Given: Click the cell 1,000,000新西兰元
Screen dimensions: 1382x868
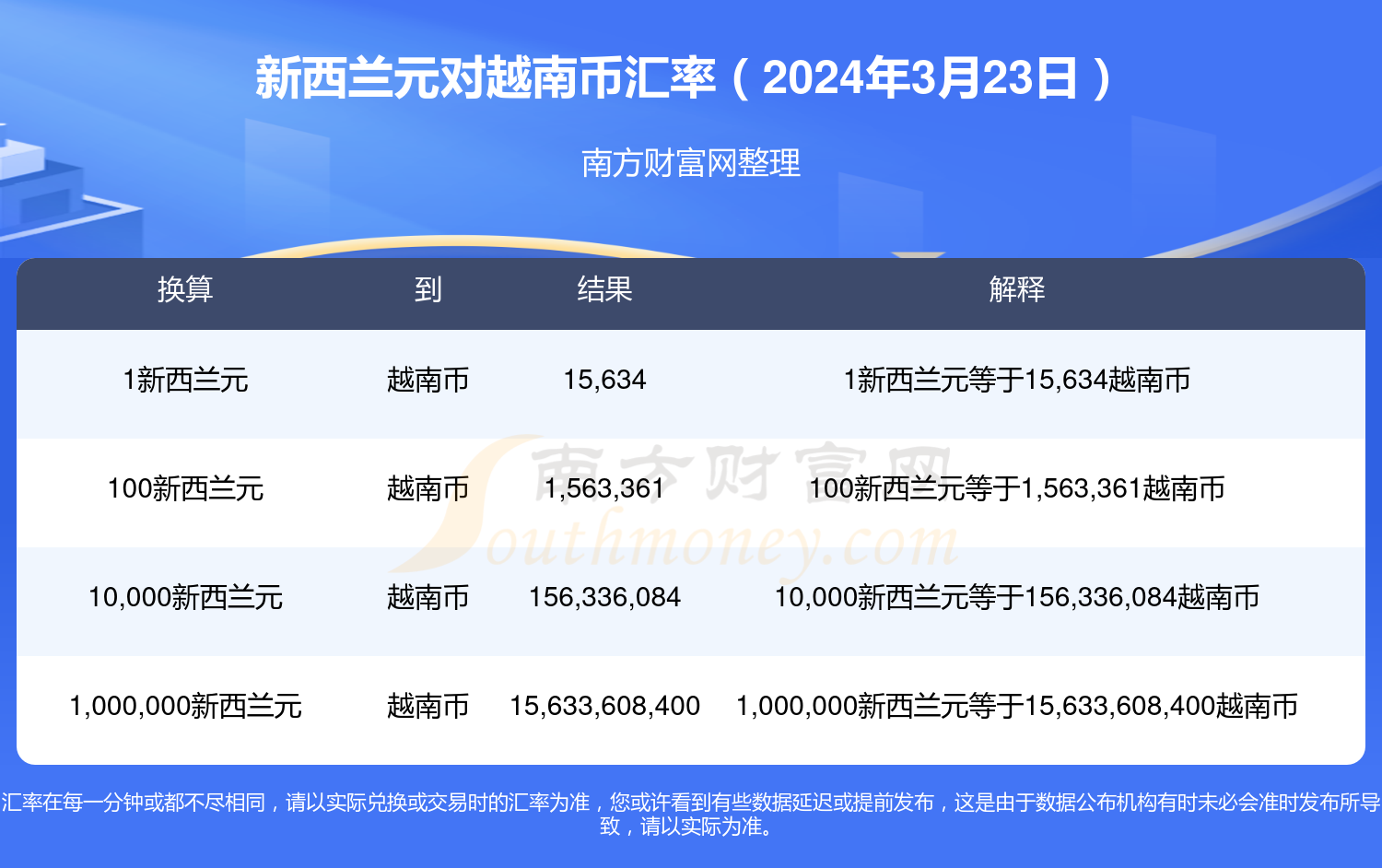Looking at the screenshot, I should (x=185, y=706).
